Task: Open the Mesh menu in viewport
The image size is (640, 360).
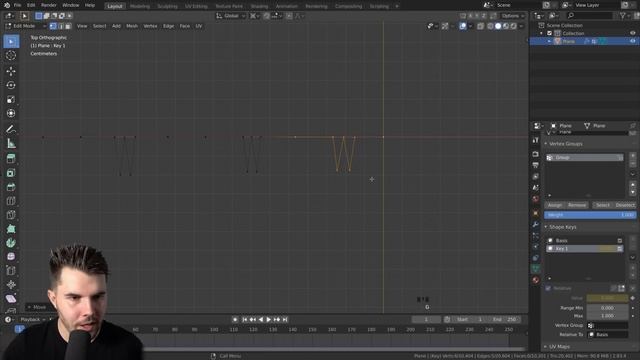Action: coord(132,26)
